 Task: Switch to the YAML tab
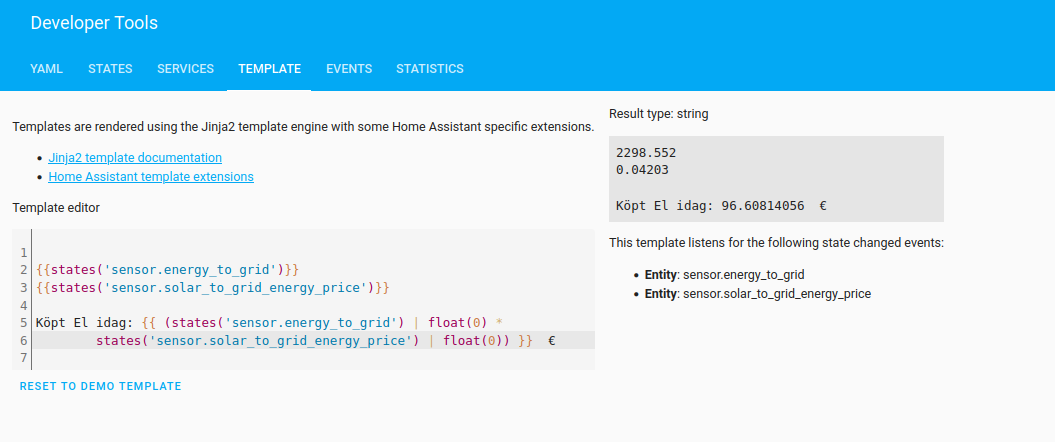click(x=47, y=69)
